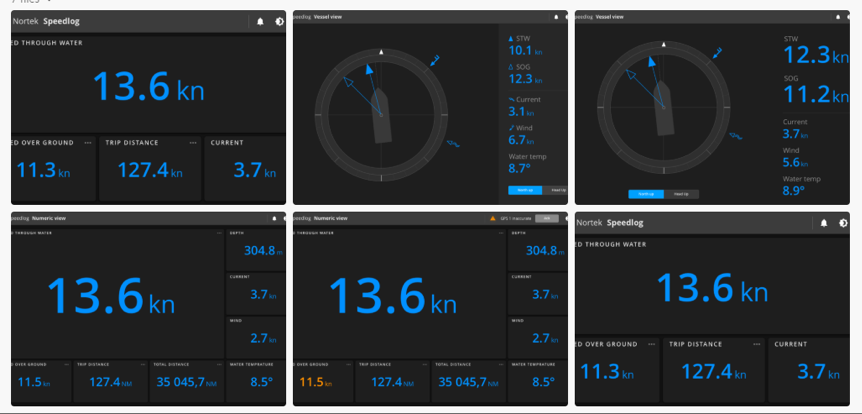
Task: Select North up in Vessel view showing 8.7° water temp
Action: pyautogui.click(x=525, y=190)
